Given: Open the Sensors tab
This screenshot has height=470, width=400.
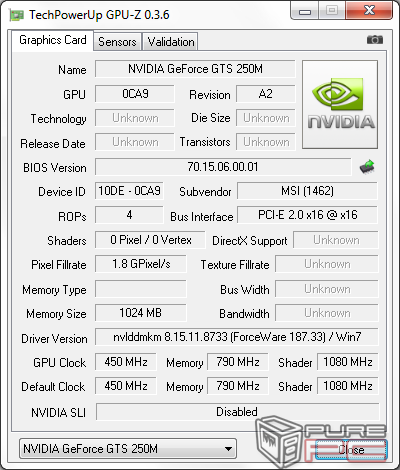Looking at the screenshot, I should click(117, 42).
